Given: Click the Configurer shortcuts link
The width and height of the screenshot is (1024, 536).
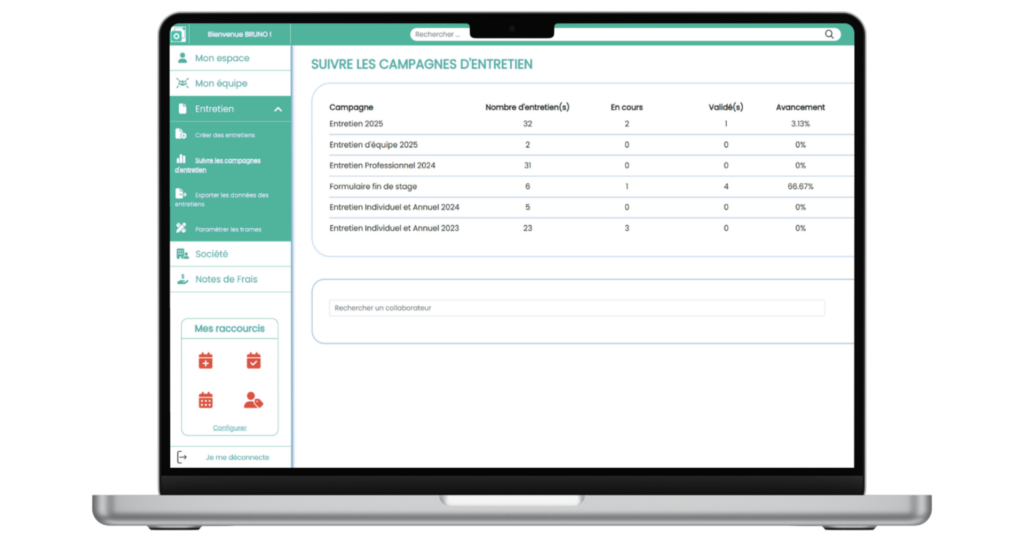Looking at the screenshot, I should pyautogui.click(x=230, y=428).
